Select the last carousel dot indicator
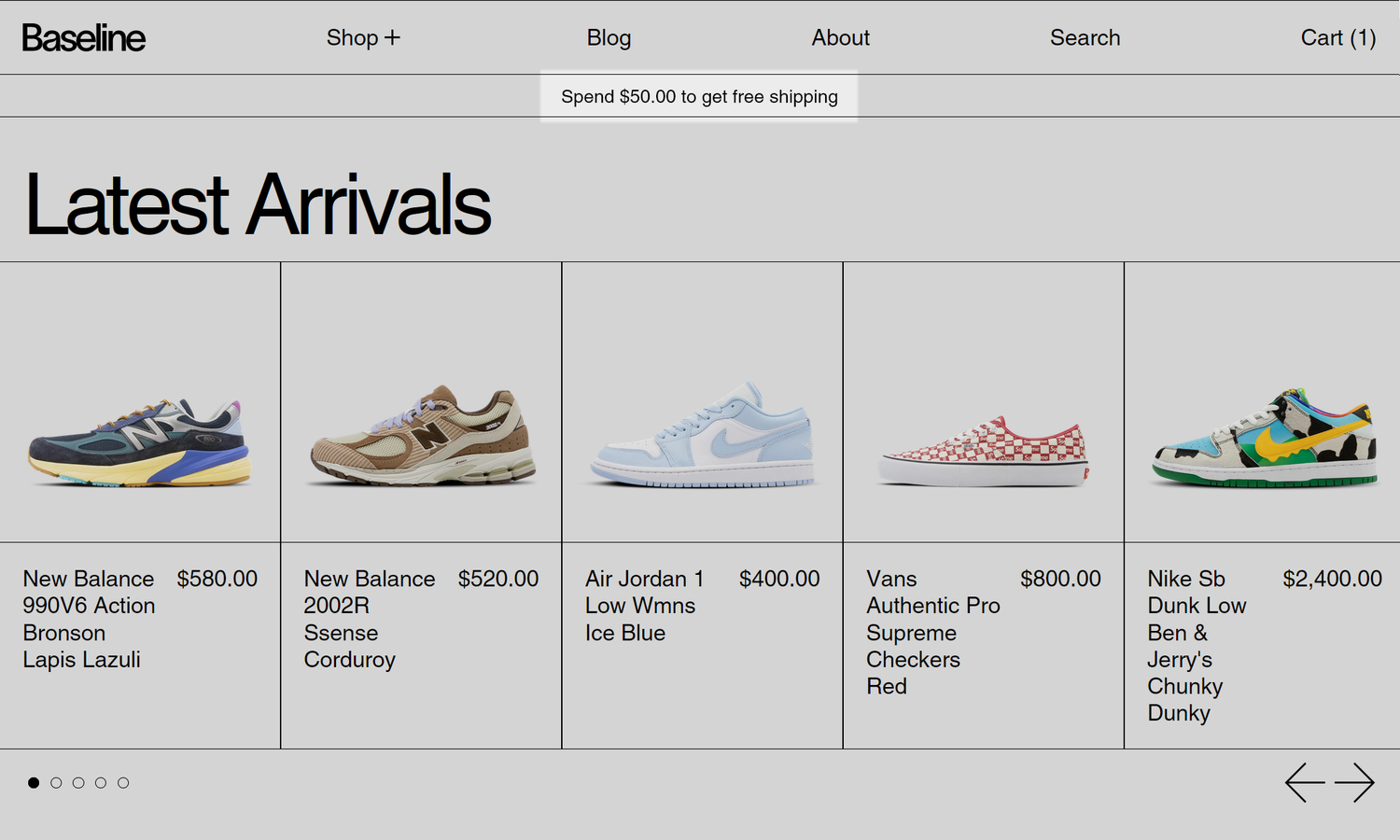The height and width of the screenshot is (840, 1400). (x=122, y=783)
